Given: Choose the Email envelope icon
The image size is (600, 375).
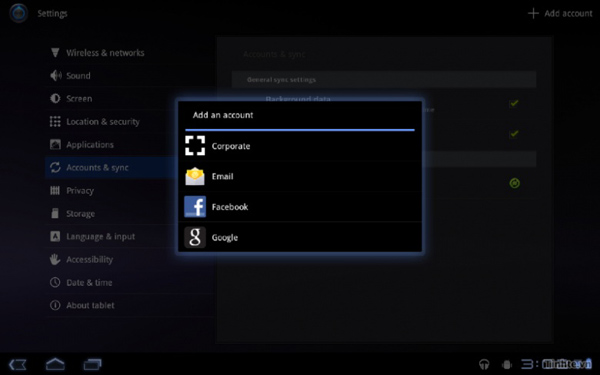Looking at the screenshot, I should 195,176.
